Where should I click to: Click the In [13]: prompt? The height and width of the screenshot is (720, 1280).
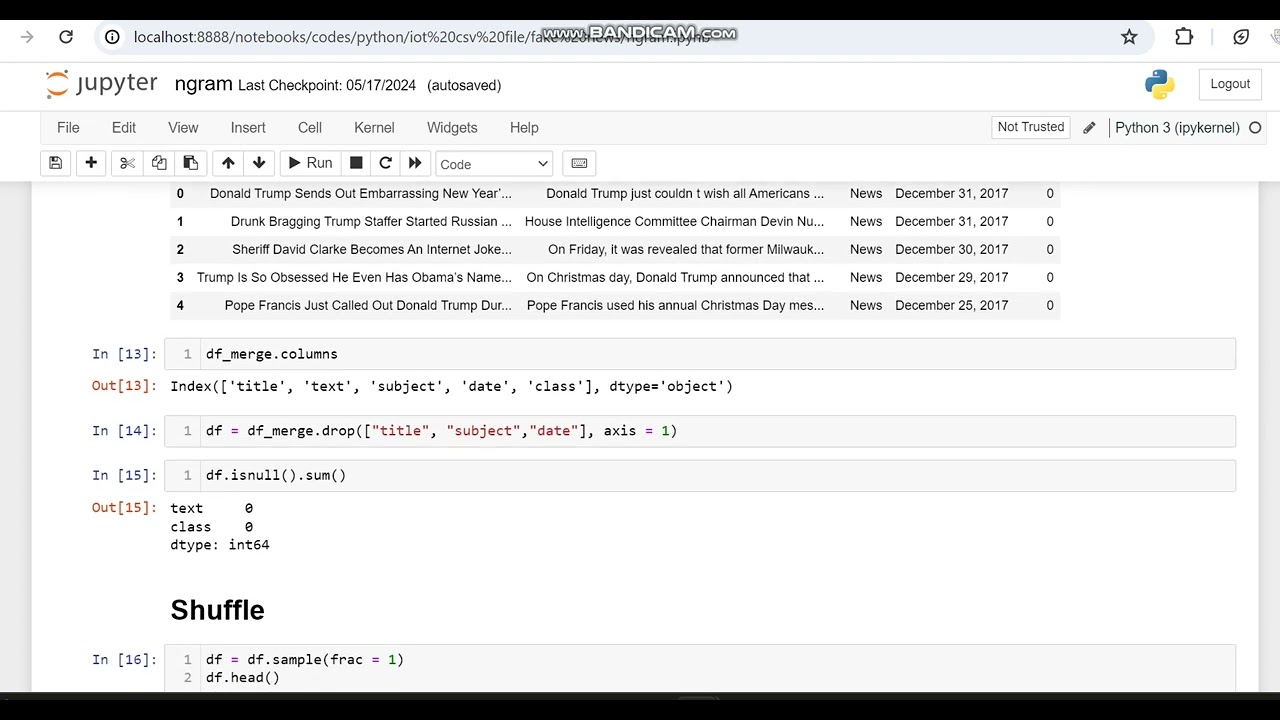(x=125, y=354)
